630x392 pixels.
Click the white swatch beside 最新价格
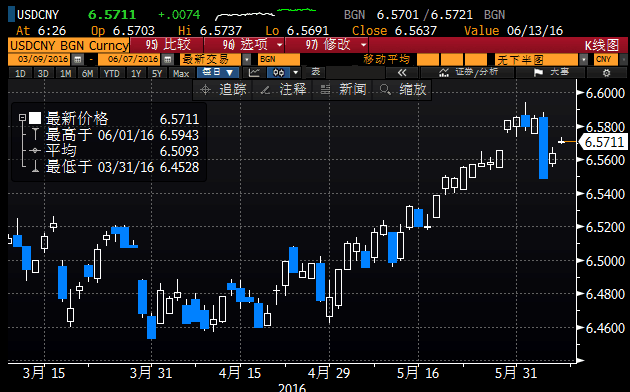coord(35,118)
